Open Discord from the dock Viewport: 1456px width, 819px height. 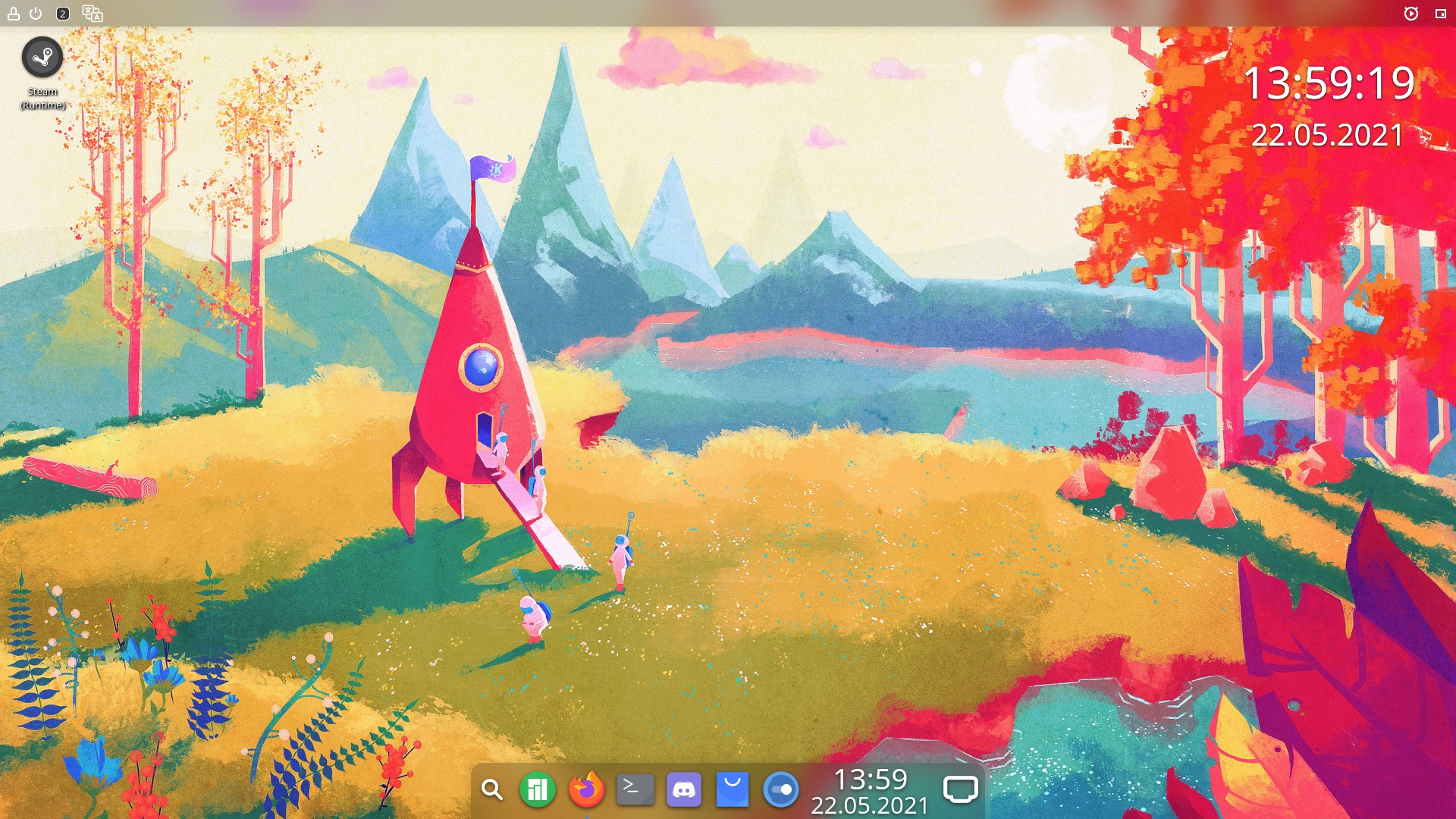[x=683, y=790]
